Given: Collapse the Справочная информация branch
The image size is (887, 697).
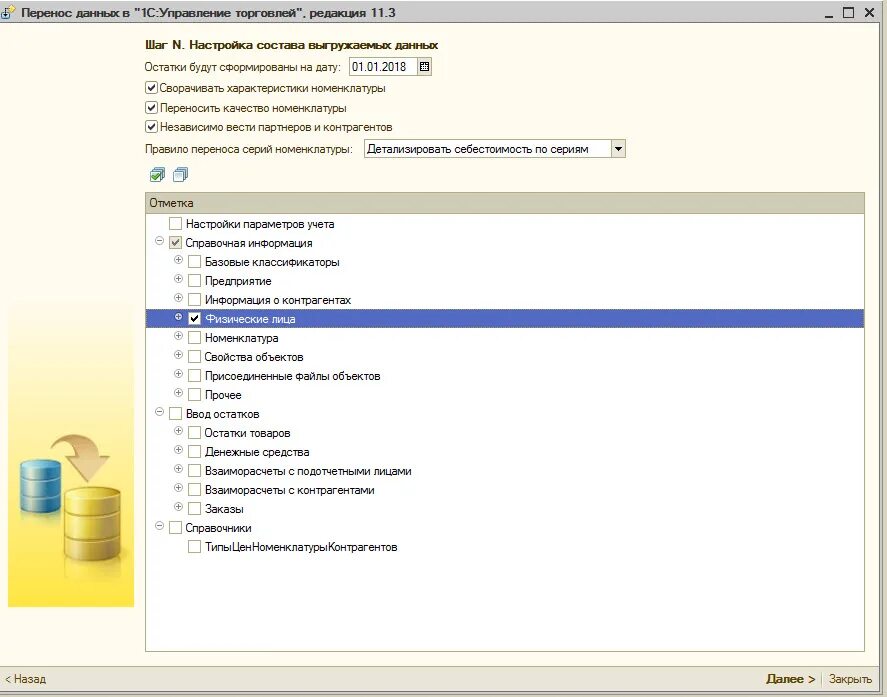Looking at the screenshot, I should point(160,241).
